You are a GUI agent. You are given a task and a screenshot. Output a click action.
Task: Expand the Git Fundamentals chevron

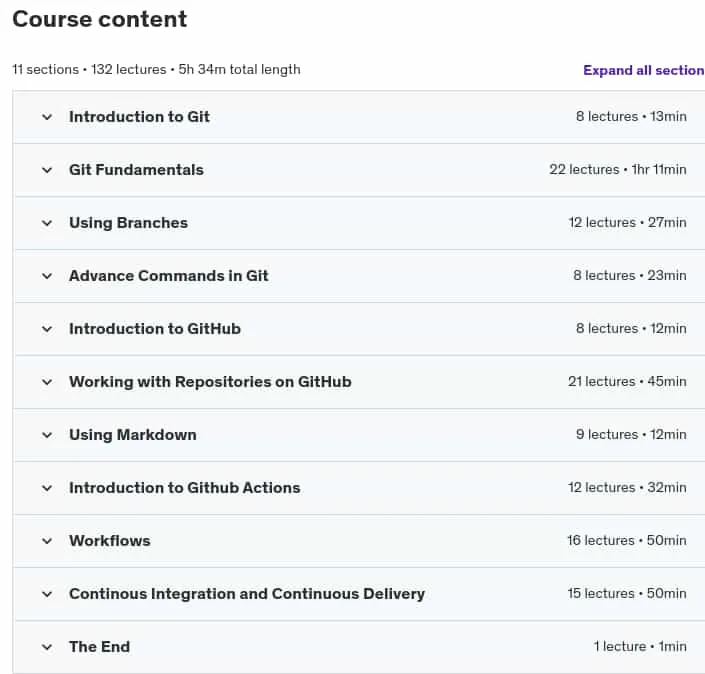coord(47,170)
